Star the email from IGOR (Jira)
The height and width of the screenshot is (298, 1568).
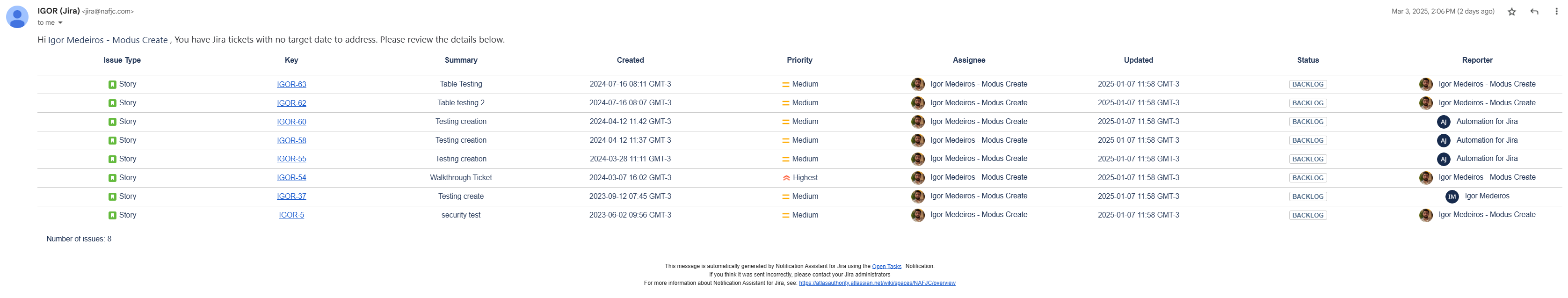pyautogui.click(x=1511, y=11)
